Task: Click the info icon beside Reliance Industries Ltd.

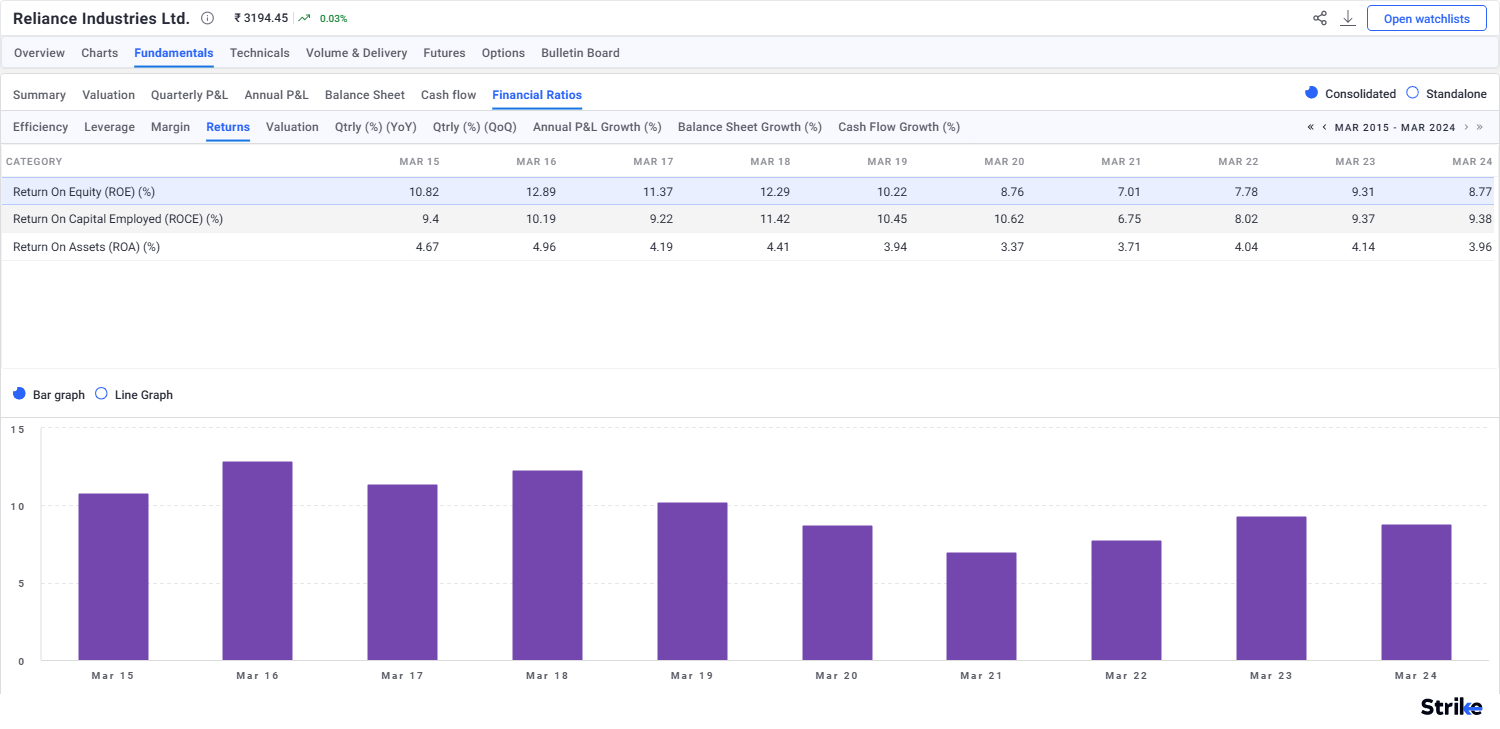Action: tap(207, 18)
